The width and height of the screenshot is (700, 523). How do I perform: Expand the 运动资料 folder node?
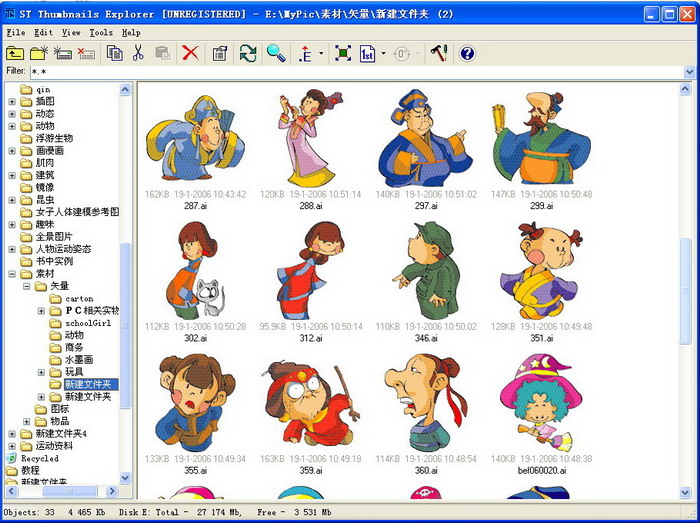(x=12, y=446)
